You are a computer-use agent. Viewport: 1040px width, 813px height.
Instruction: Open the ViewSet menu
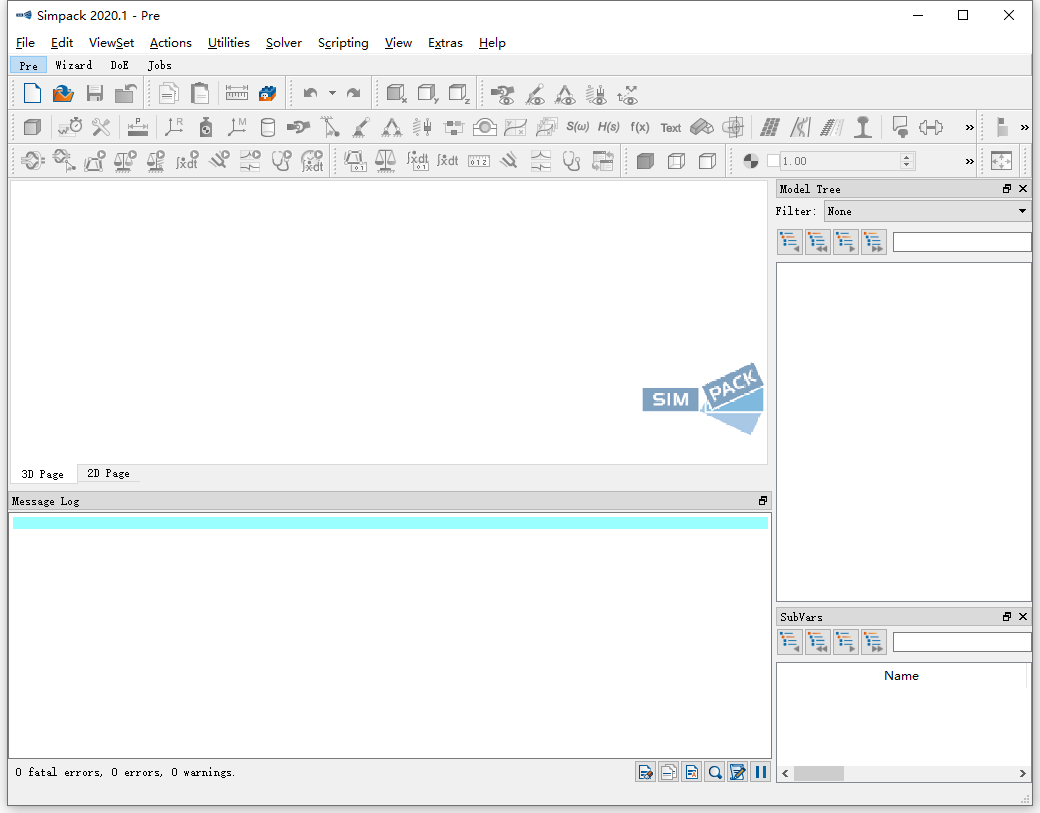tap(111, 42)
